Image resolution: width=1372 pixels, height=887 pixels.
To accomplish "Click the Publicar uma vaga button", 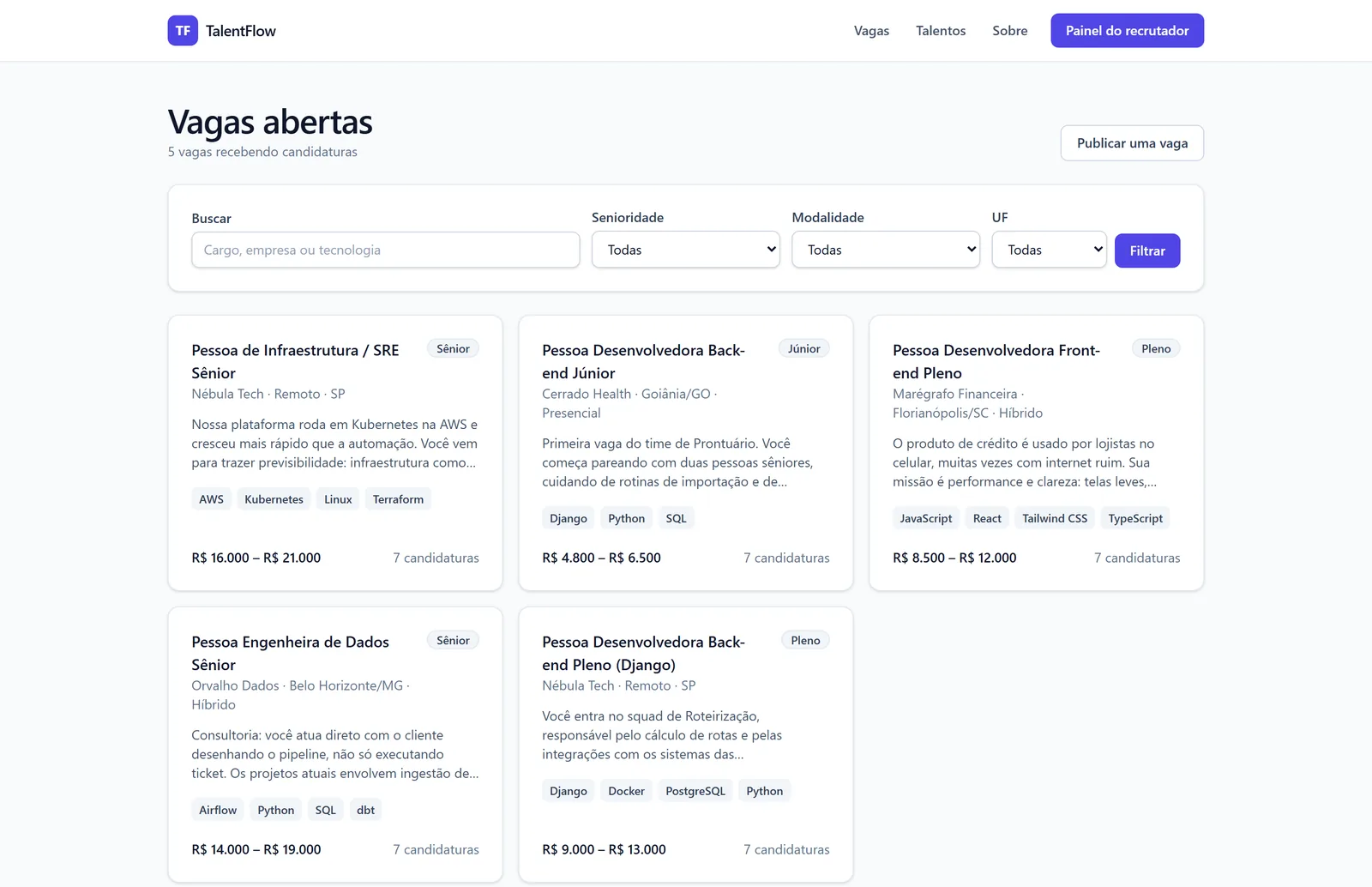I will 1132,143.
